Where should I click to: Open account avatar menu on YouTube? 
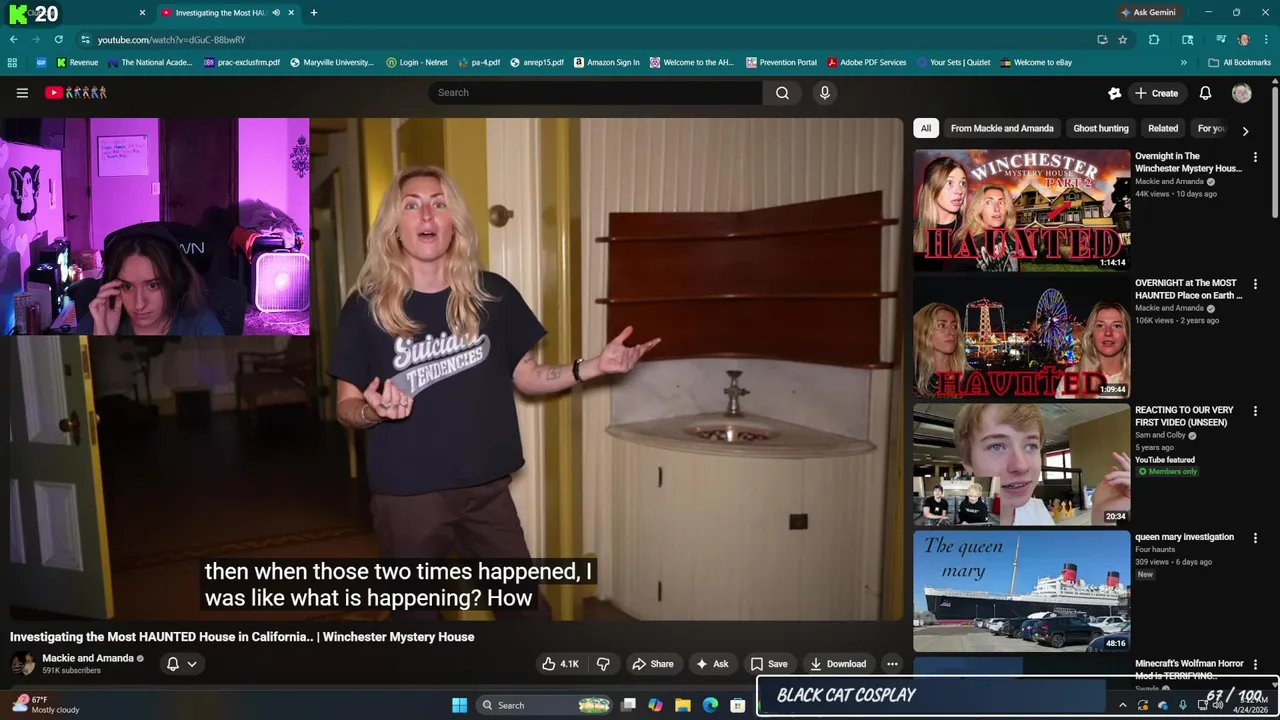click(1242, 93)
